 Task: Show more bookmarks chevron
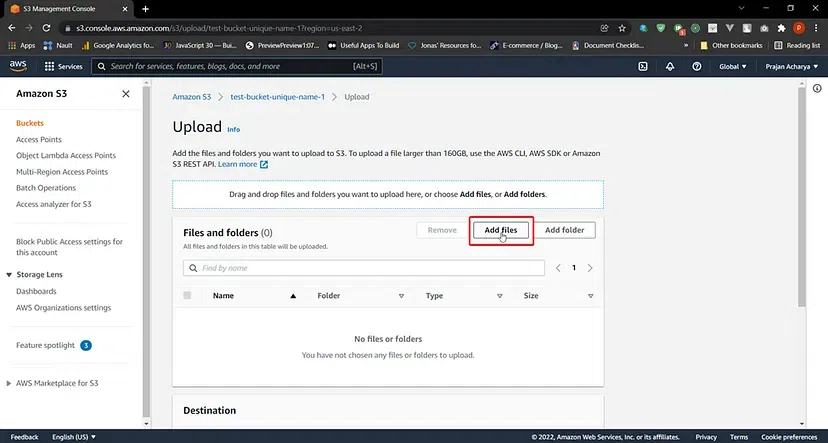pyautogui.click(x=686, y=45)
